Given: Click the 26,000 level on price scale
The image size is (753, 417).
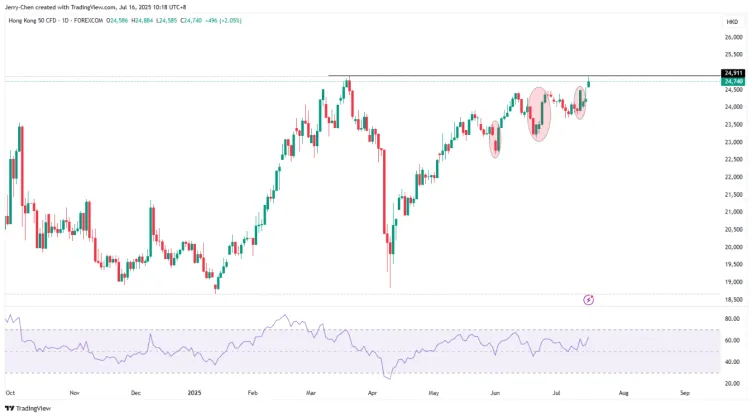Looking at the screenshot, I should [732, 37].
